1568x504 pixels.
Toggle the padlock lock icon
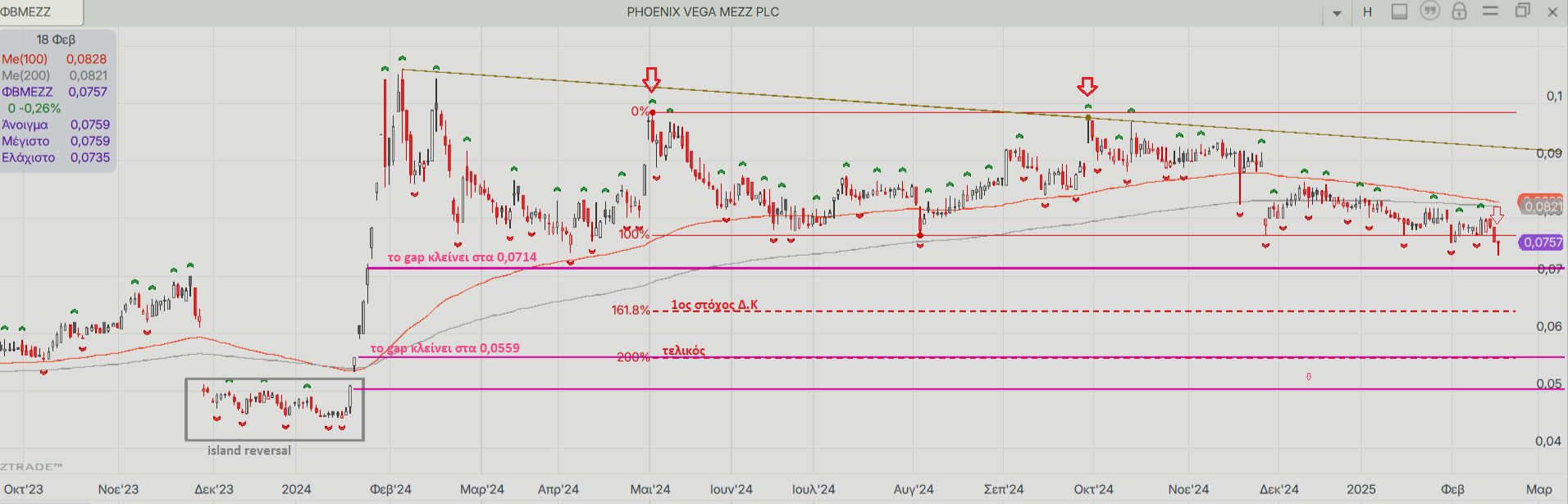pyautogui.click(x=1460, y=11)
